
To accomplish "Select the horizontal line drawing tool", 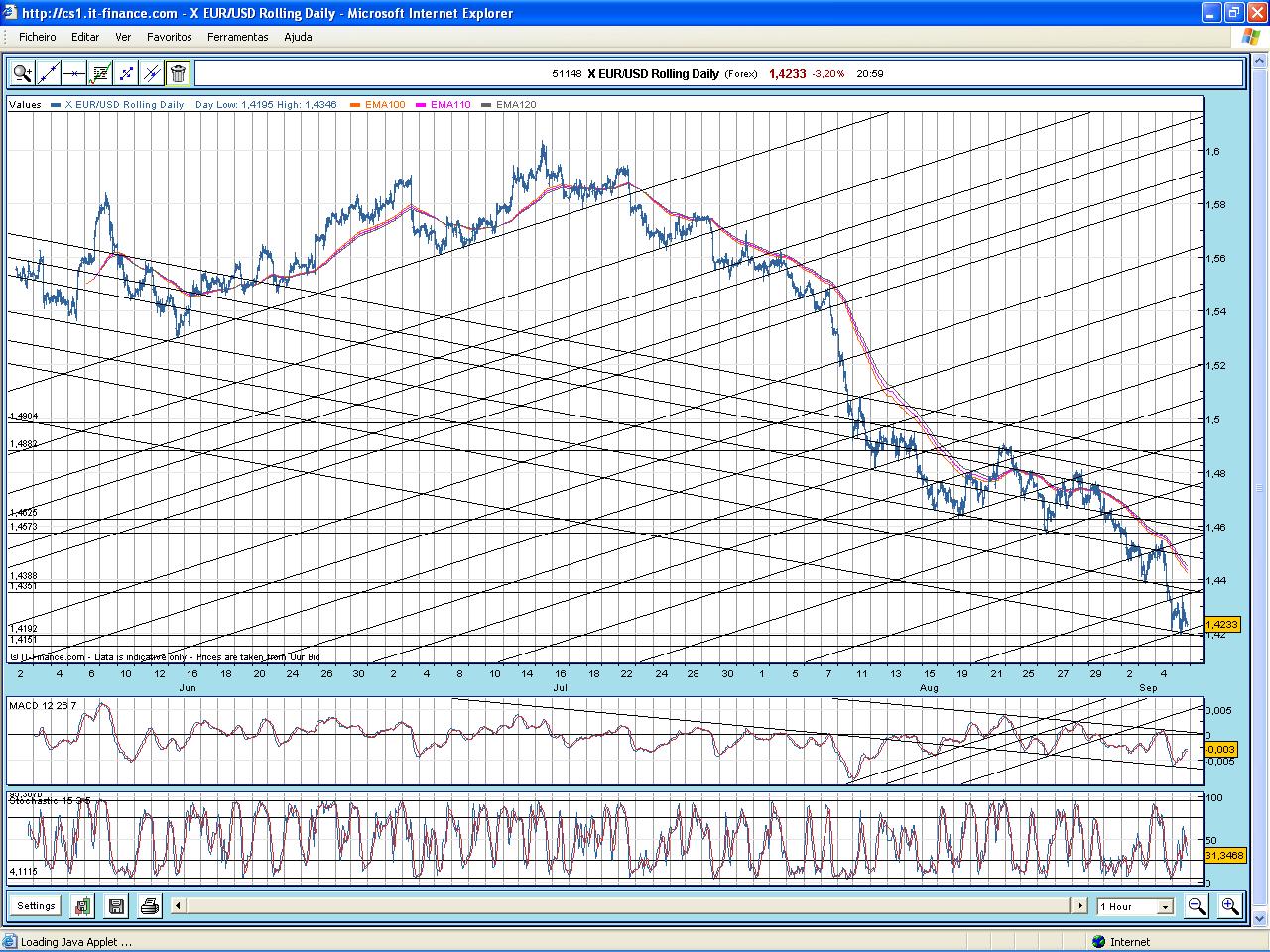I will (74, 73).
